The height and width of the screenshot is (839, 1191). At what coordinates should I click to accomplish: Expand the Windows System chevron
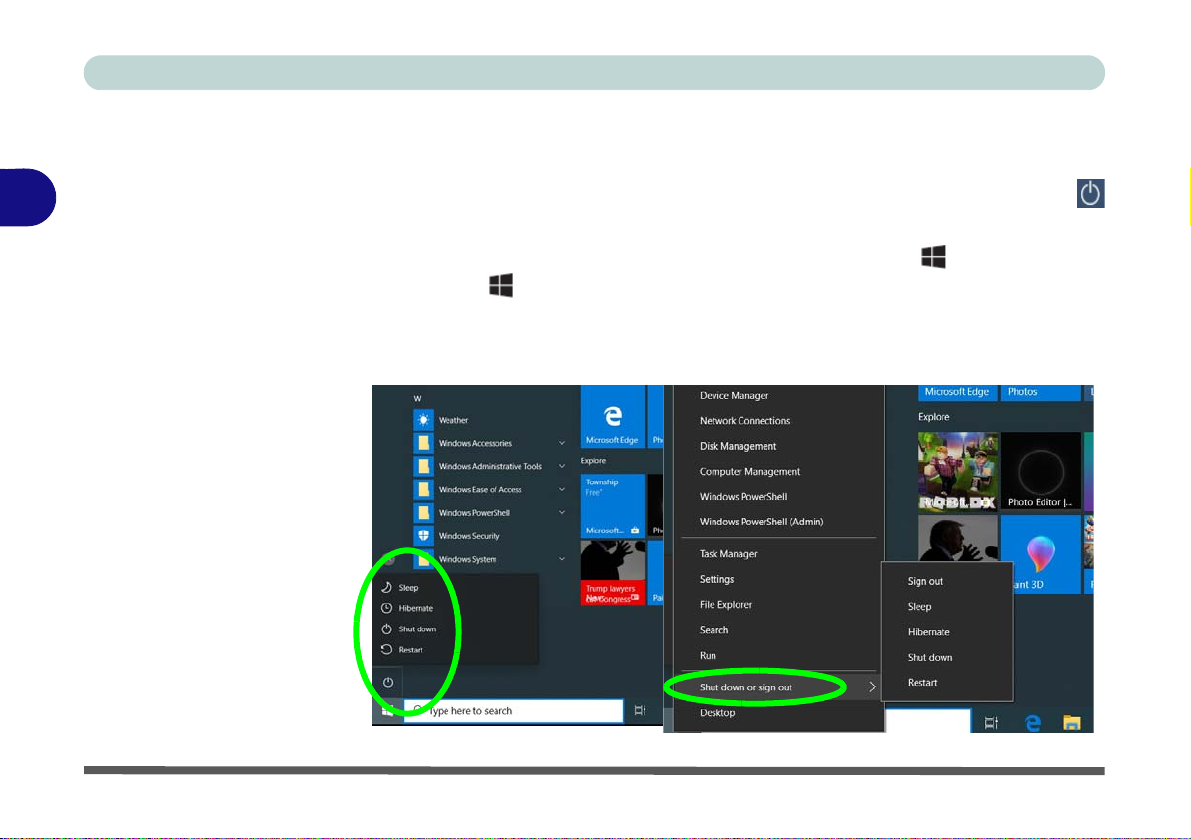pos(562,560)
